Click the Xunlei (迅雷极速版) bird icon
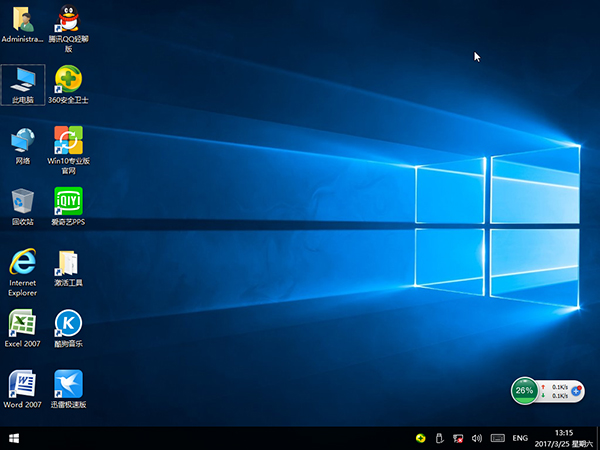This screenshot has height=450, width=600. (68, 384)
